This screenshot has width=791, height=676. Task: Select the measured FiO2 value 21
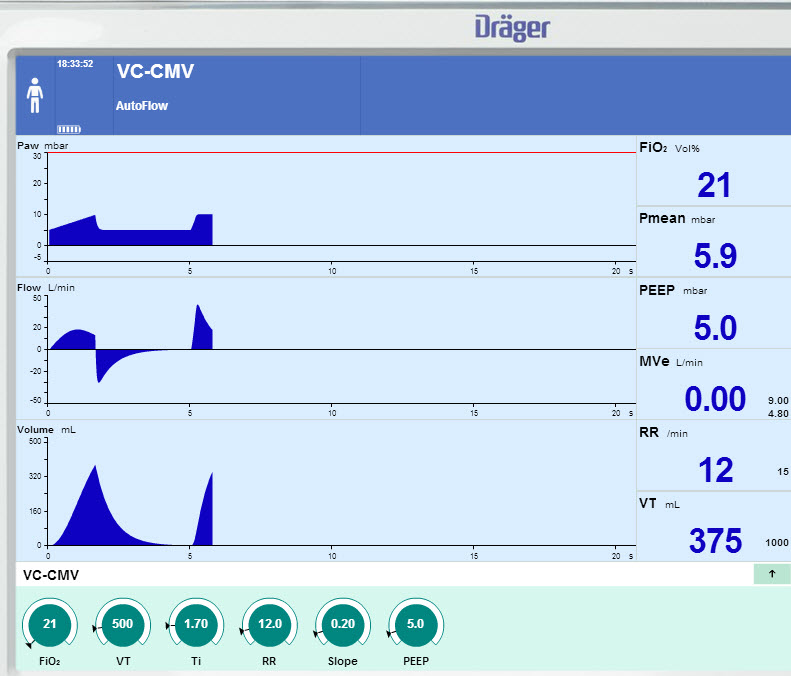tap(714, 185)
